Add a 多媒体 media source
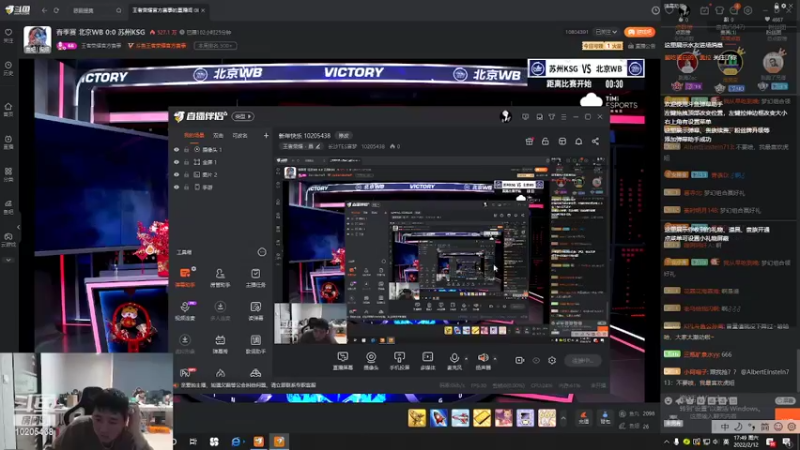Screen dimensions: 800x450 [x=428, y=360]
